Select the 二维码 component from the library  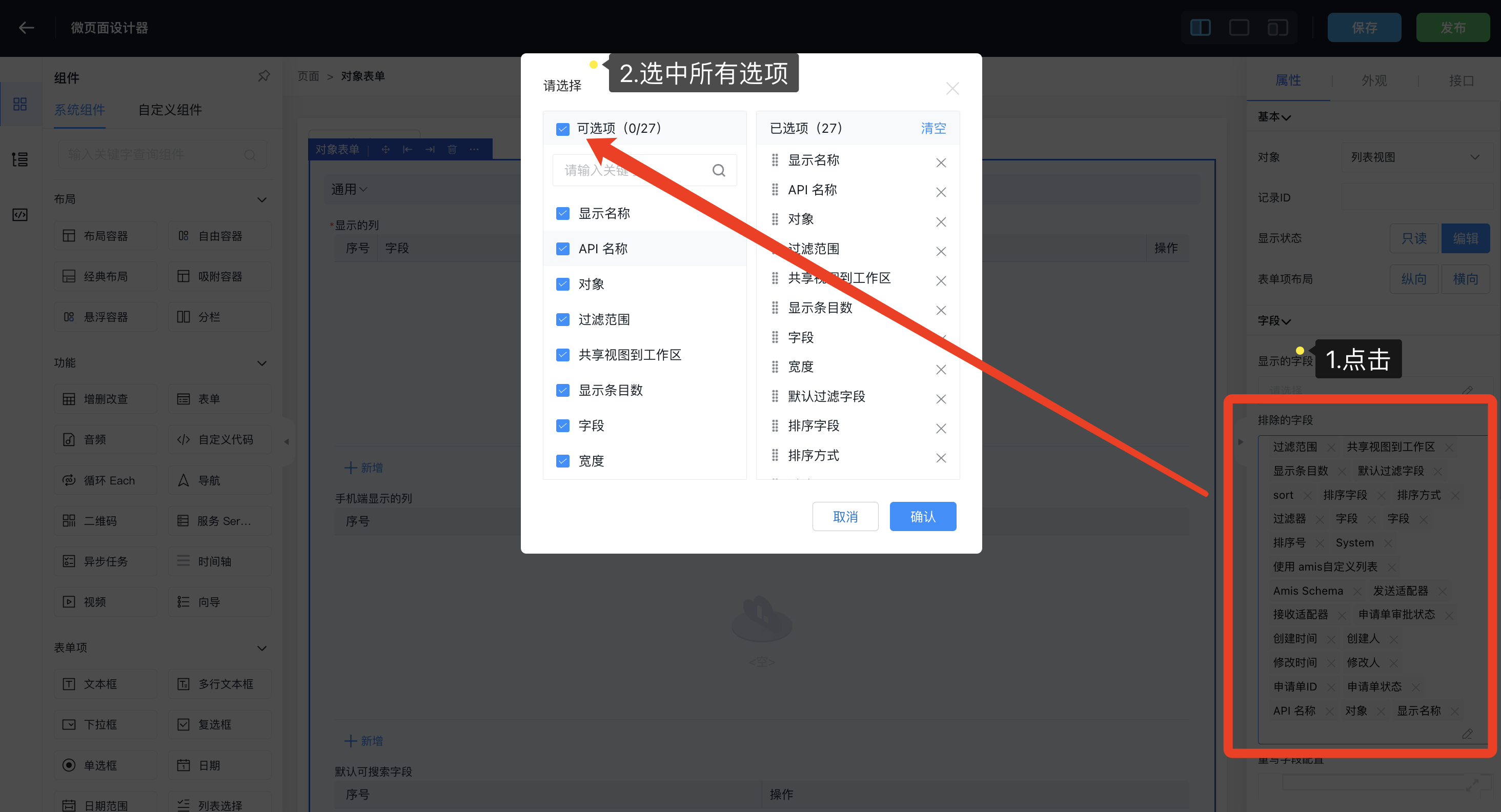[105, 520]
